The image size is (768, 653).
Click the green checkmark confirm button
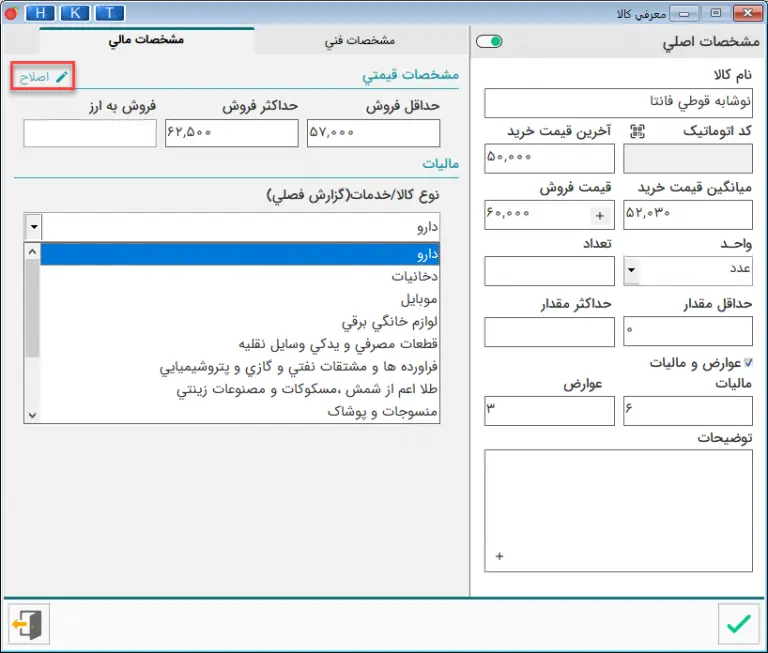[x=739, y=624]
